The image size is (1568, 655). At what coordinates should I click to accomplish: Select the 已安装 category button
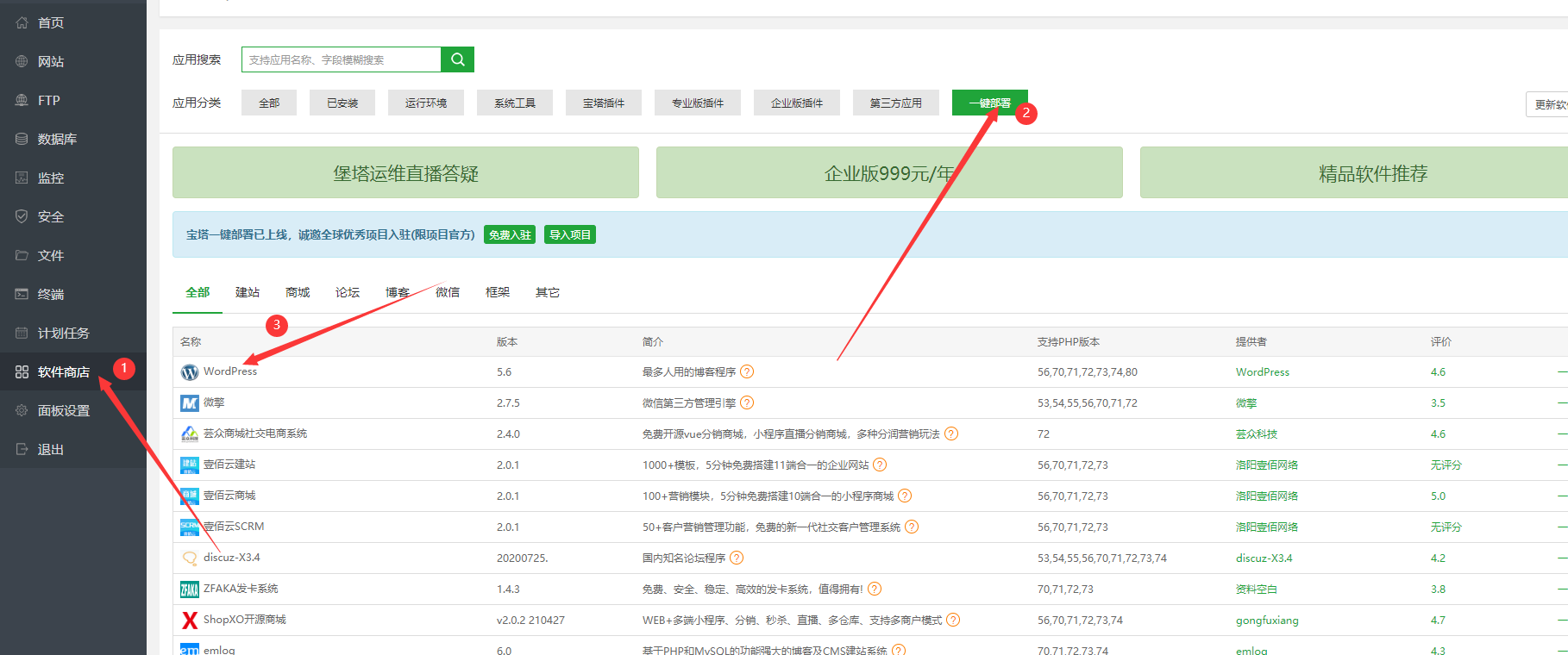tap(342, 103)
